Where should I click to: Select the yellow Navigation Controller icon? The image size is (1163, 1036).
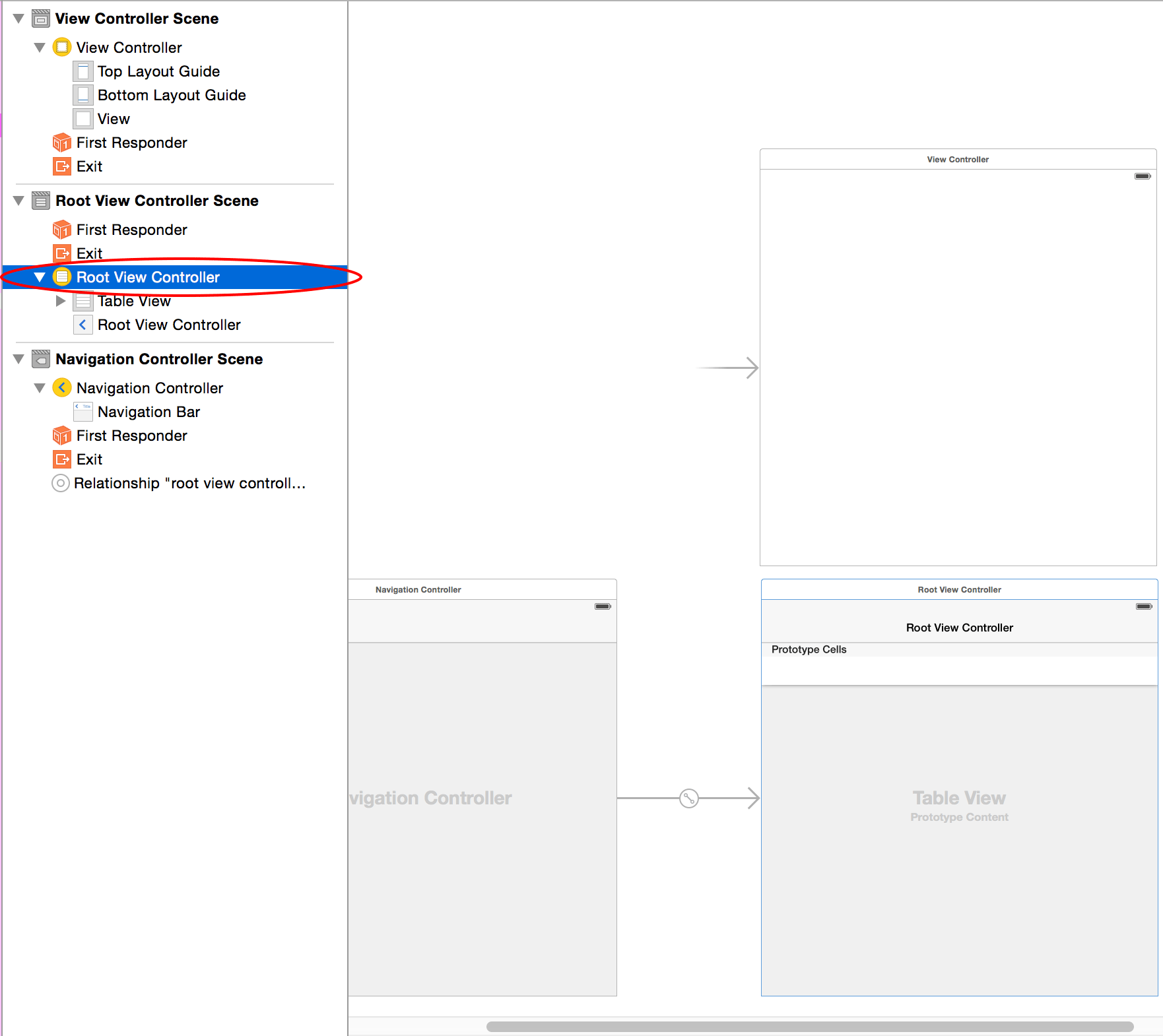click(x=61, y=388)
